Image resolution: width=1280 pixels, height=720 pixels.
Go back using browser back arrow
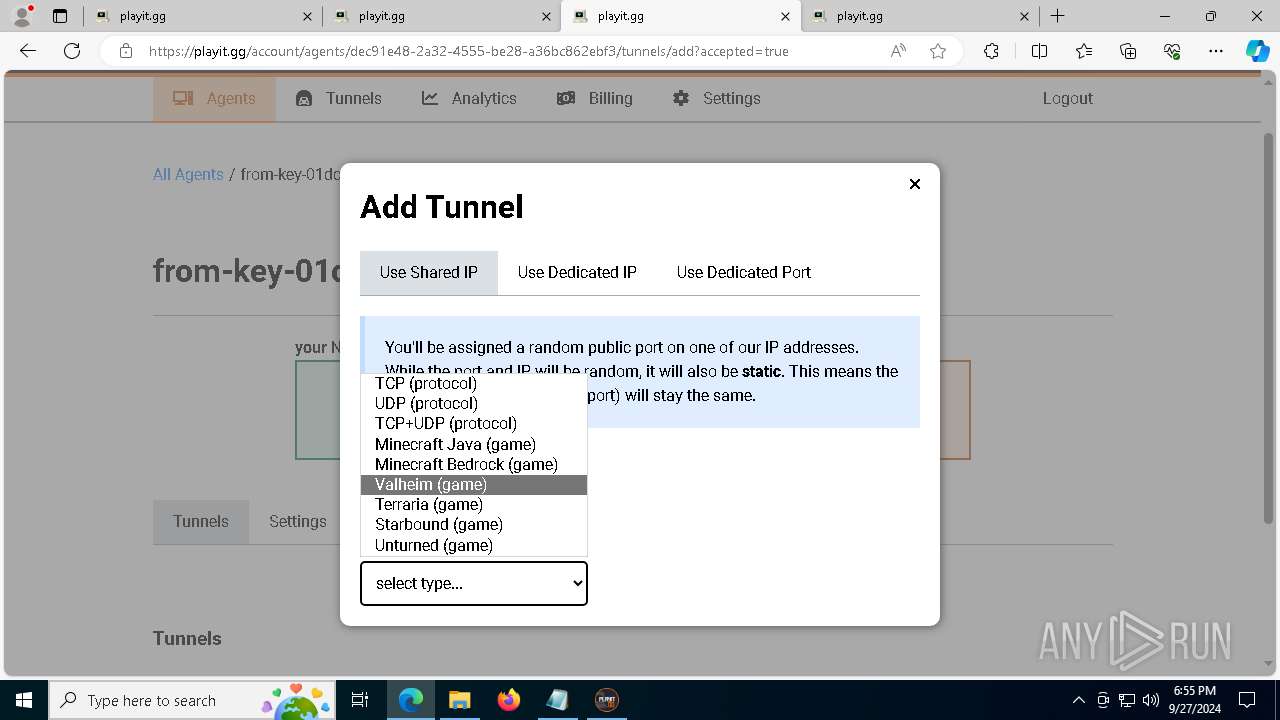28,51
